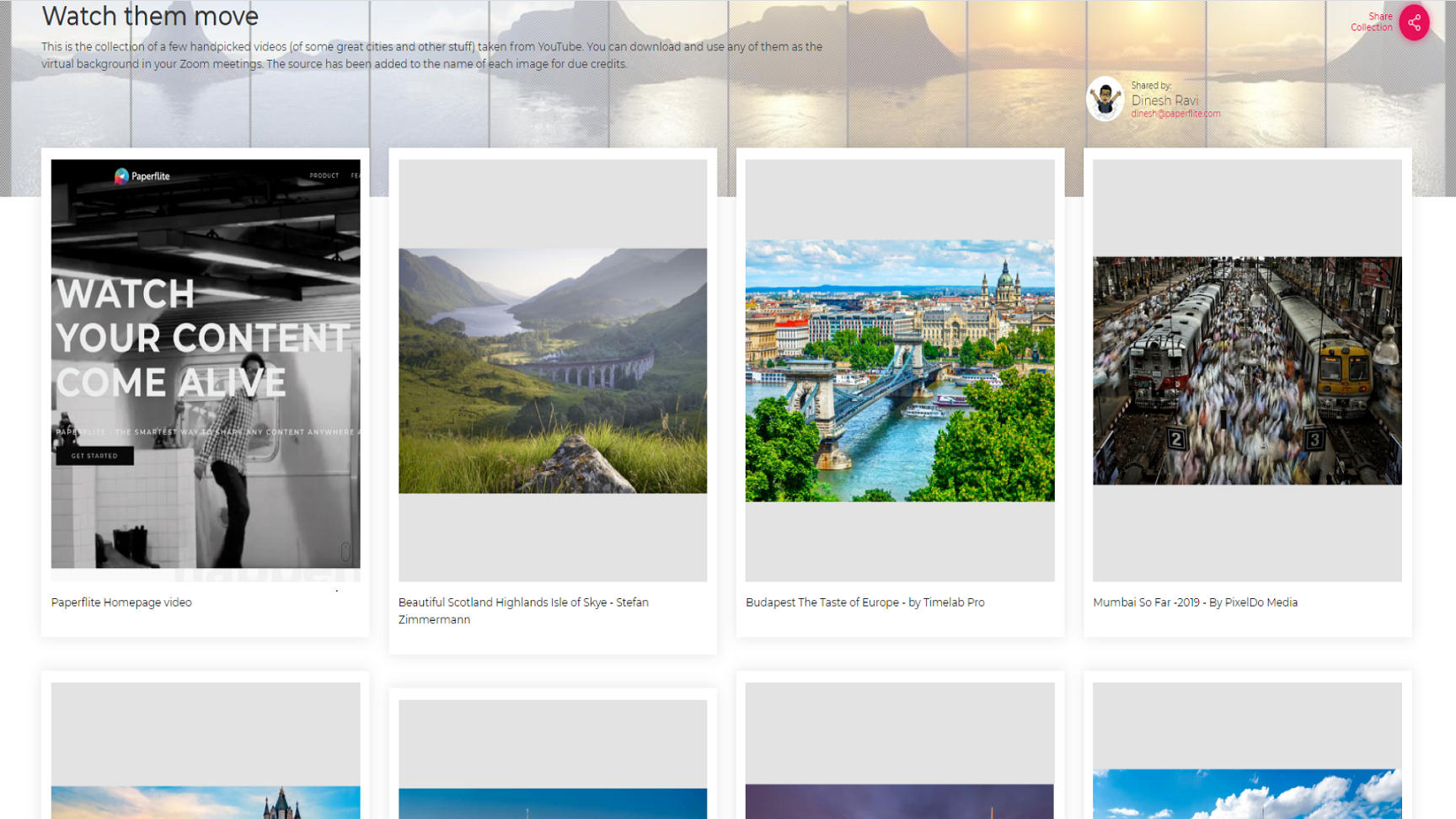Click the Share Collection label
Viewport: 1456px width, 819px height.
(x=1372, y=22)
